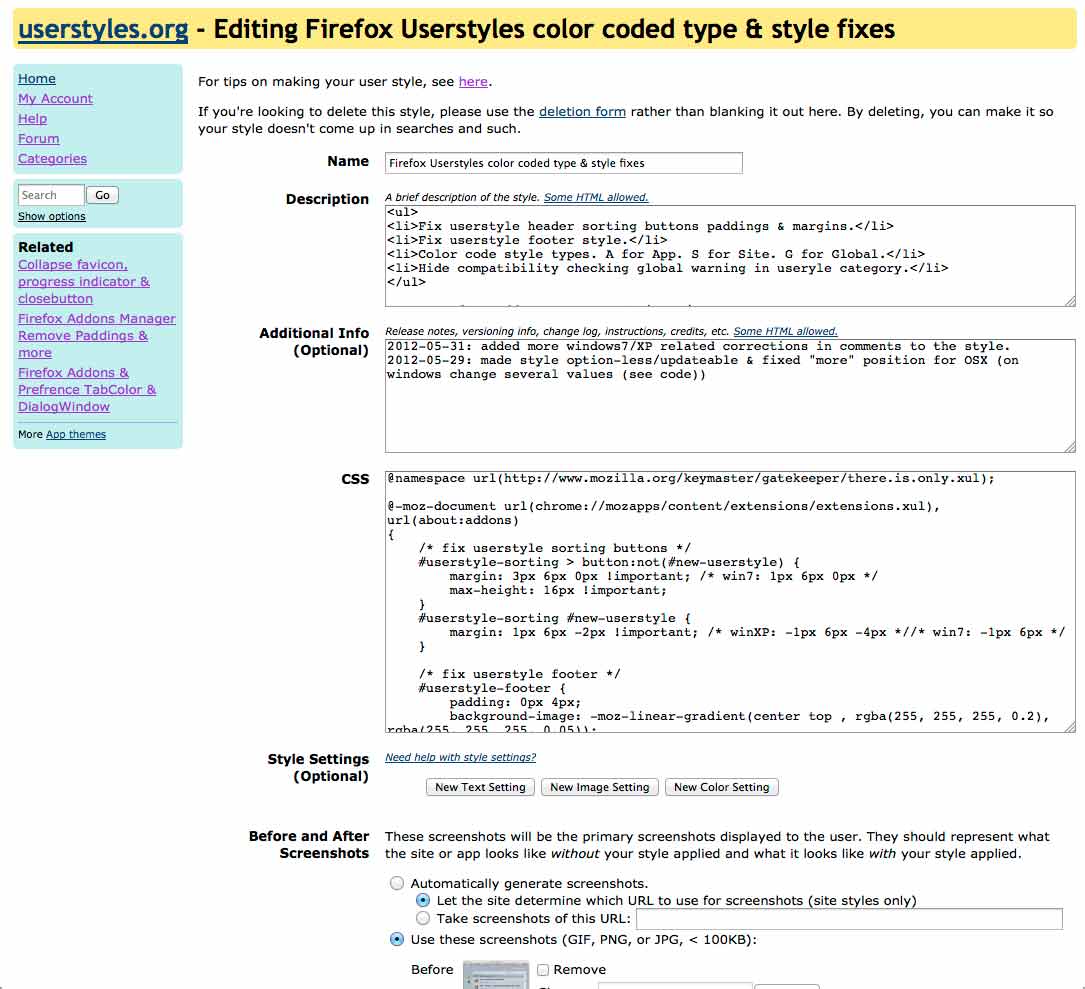Select Automatically generate screenshots radio
Screen dimensions: 1085x989
pos(396,883)
